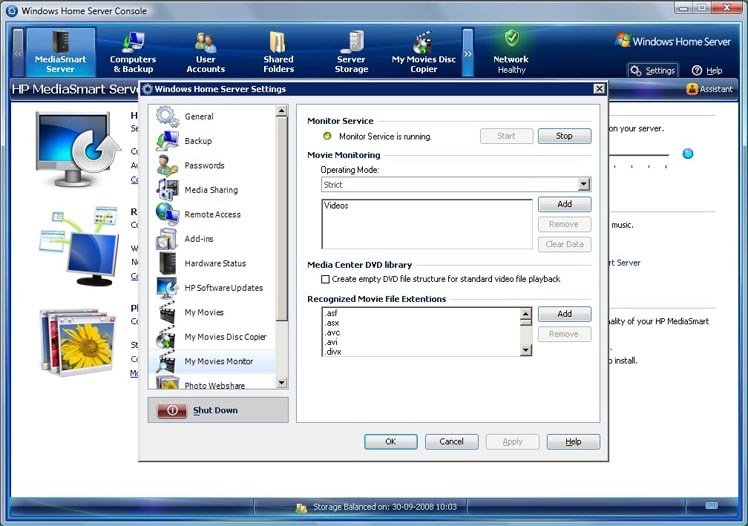Select the .divx extension entry
The height and width of the screenshot is (526, 748).
pos(421,351)
